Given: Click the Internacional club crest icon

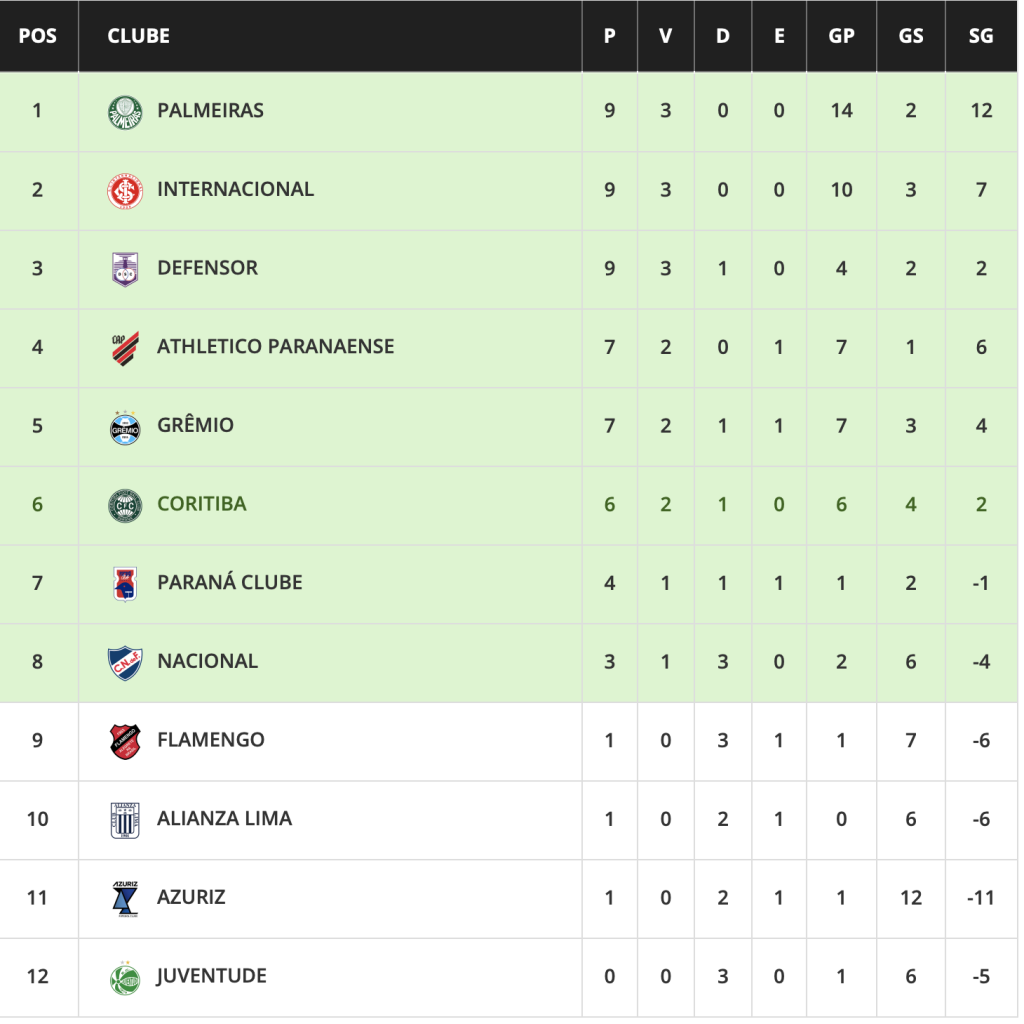Looking at the screenshot, I should click(125, 190).
